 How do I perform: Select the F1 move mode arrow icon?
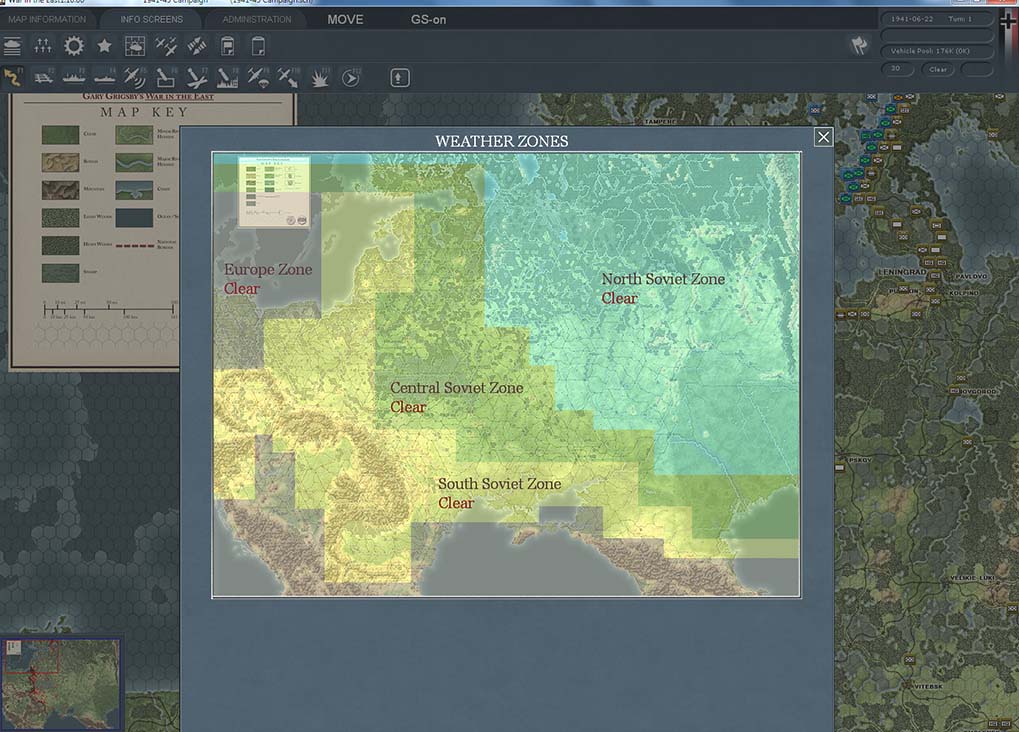tap(12, 77)
